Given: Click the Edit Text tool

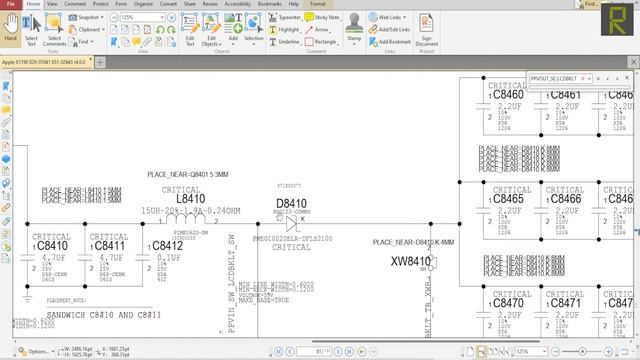Looking at the screenshot, I should click(x=190, y=30).
